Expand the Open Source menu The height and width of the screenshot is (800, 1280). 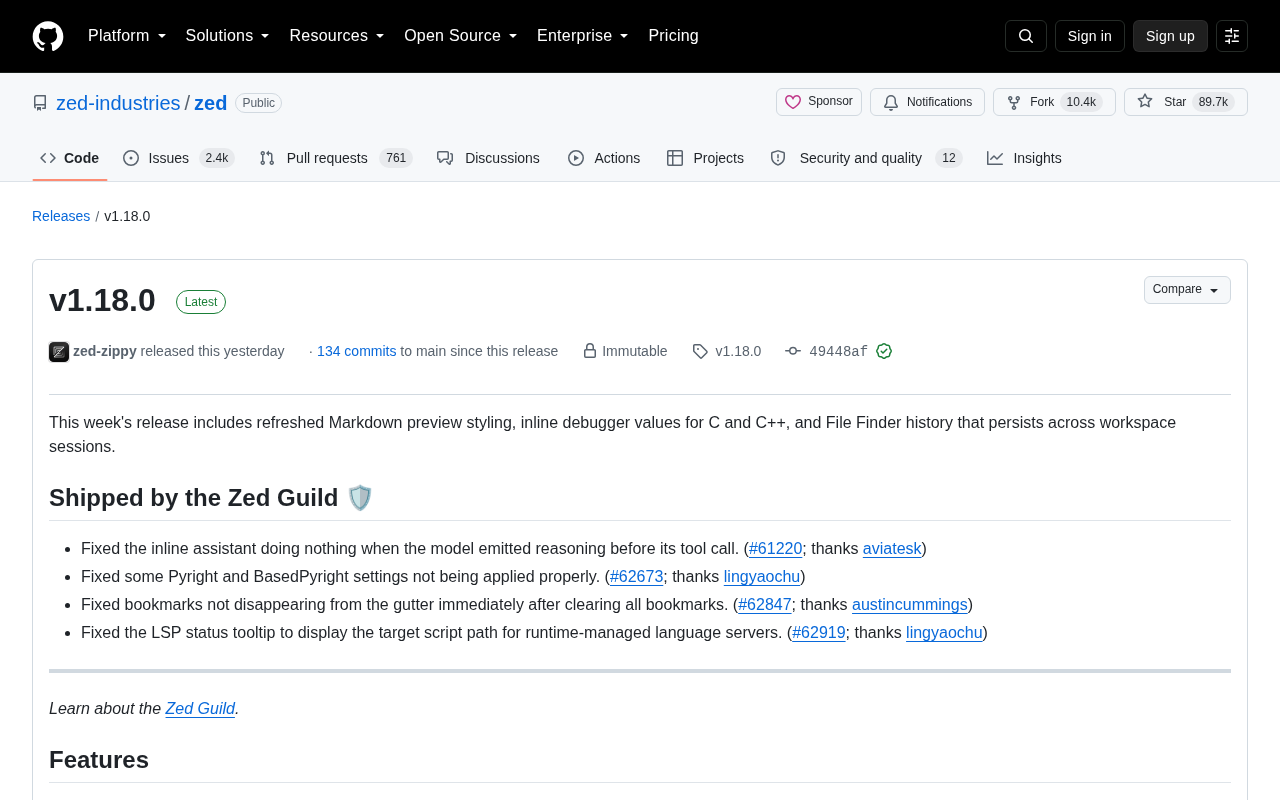[x=461, y=36]
